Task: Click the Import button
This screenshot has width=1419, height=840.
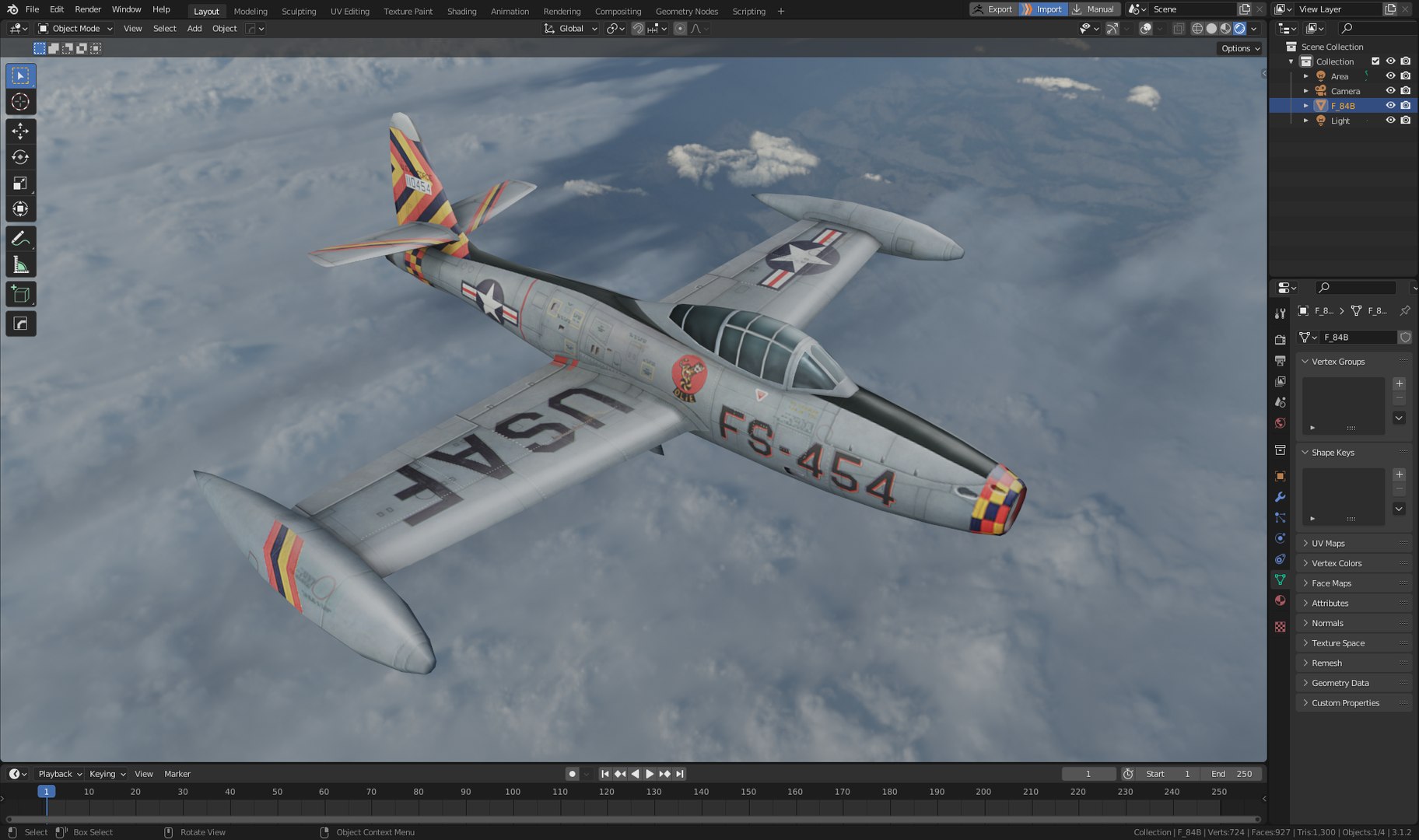Action: (1042, 9)
